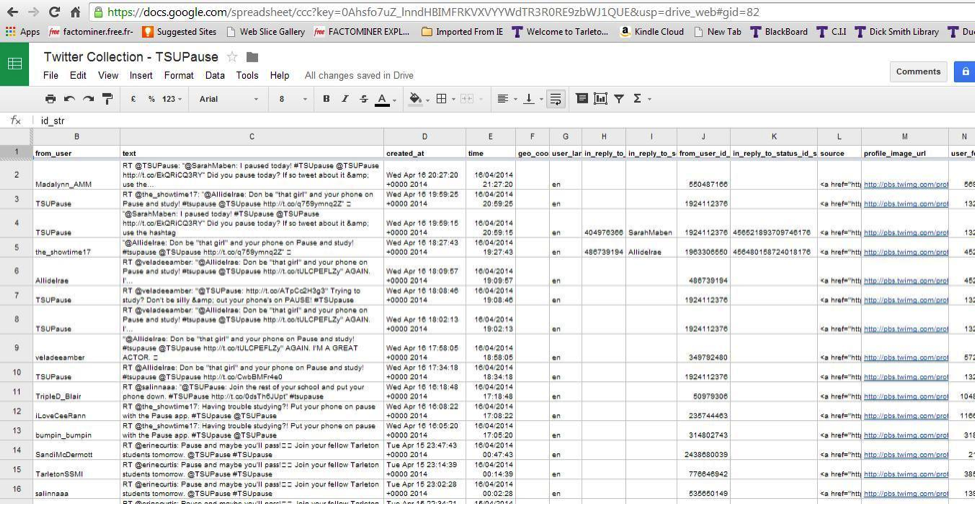The height and width of the screenshot is (505, 975).
Task: Open the font size 8 dropdown
Action: point(293,99)
